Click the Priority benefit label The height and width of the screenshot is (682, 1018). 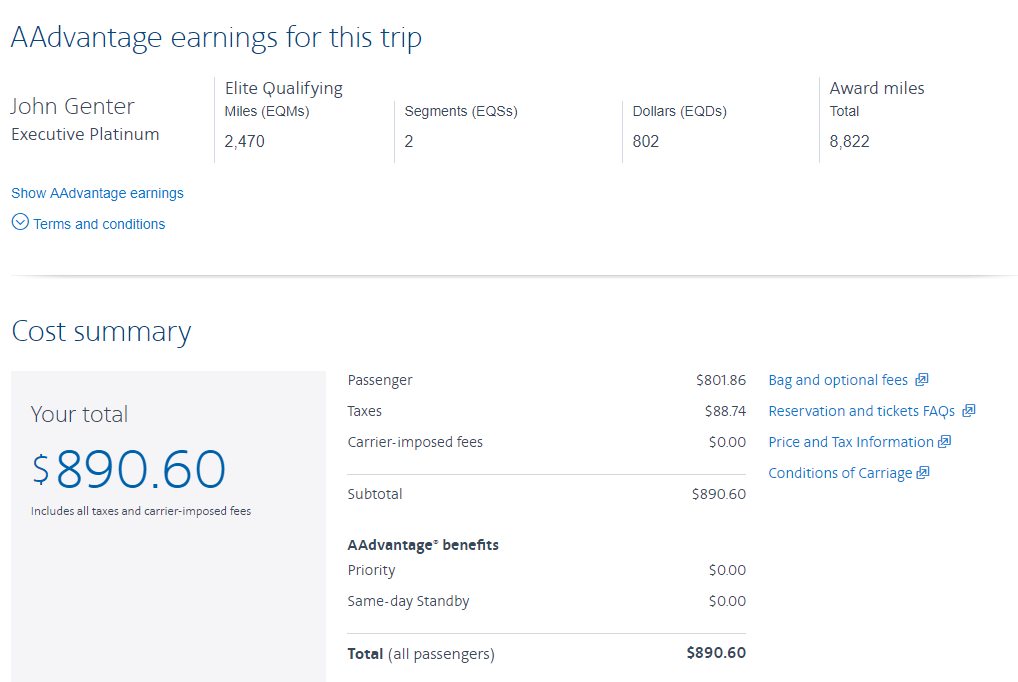(x=371, y=570)
